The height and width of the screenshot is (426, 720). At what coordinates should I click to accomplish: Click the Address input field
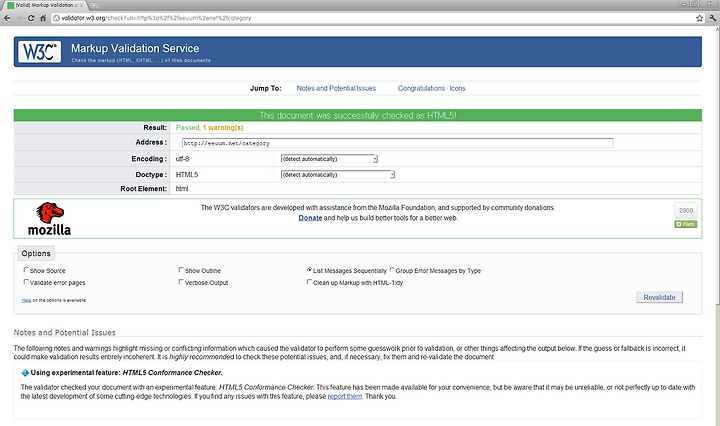point(397,143)
